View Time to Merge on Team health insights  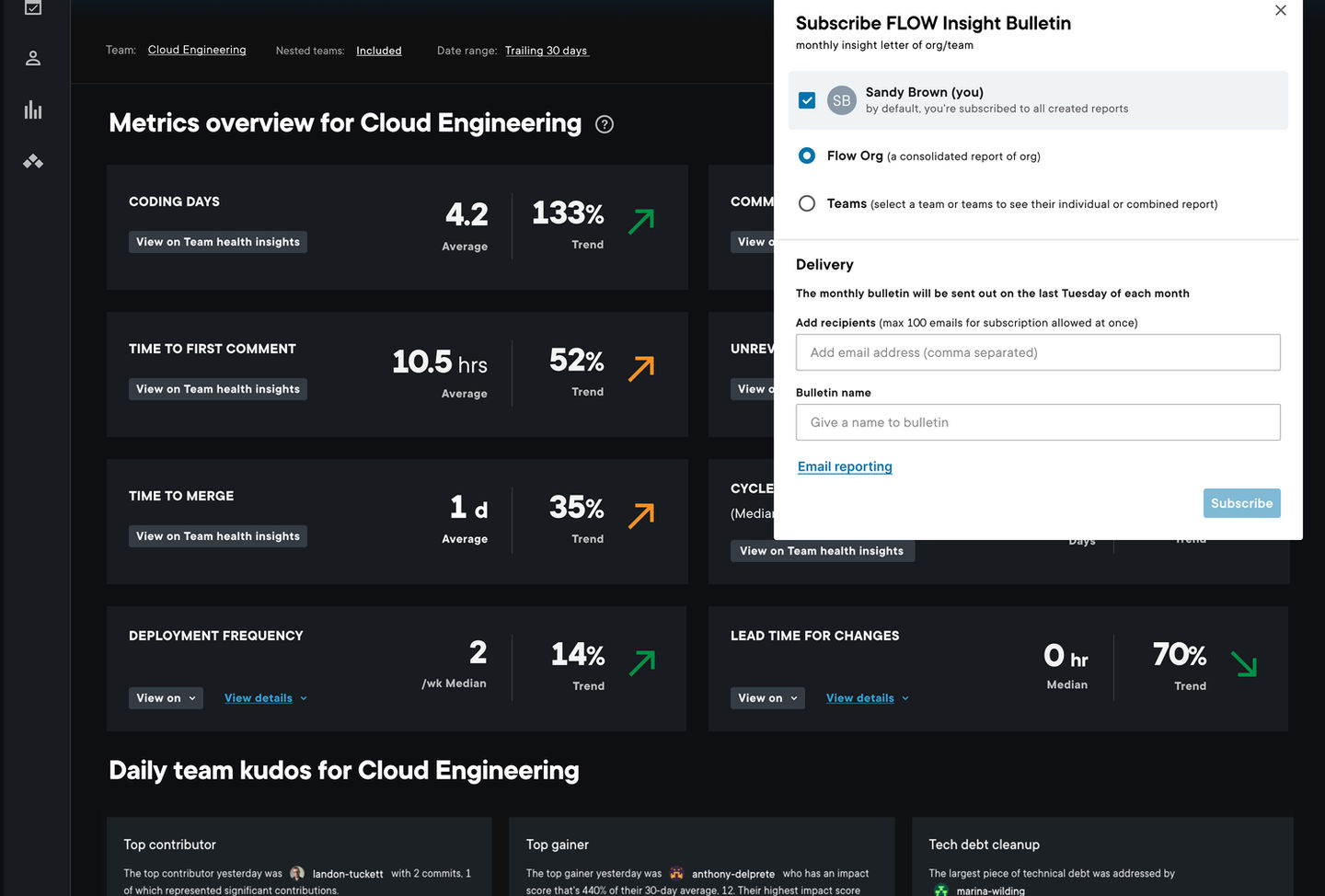click(218, 536)
